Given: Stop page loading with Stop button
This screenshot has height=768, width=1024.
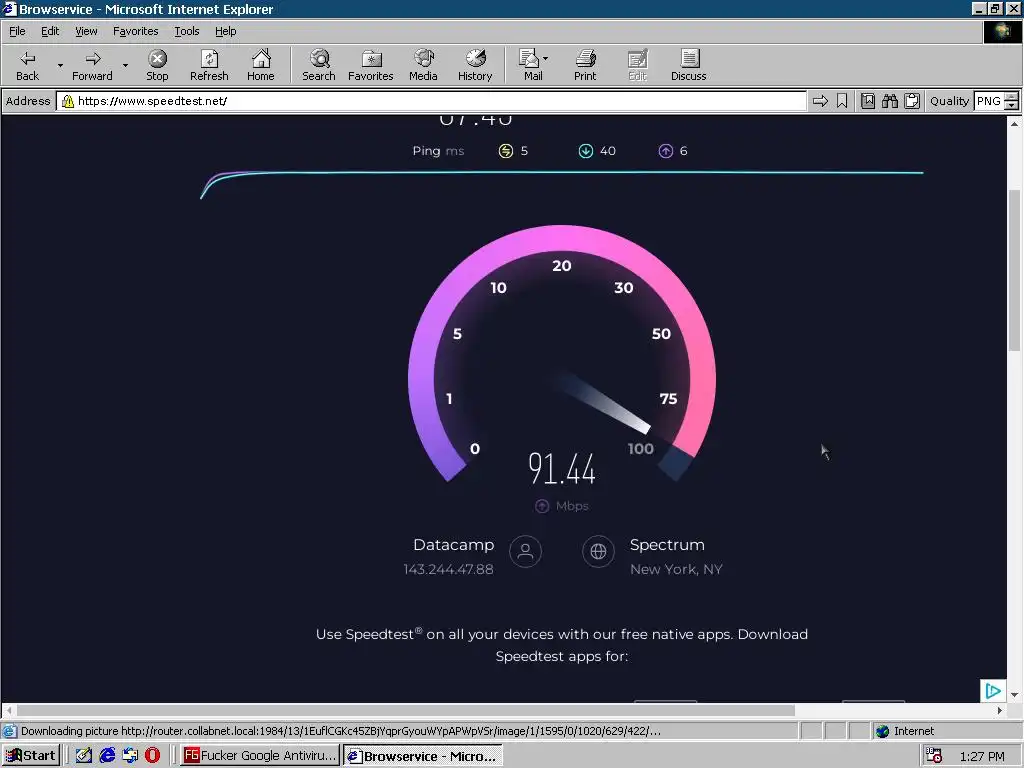Looking at the screenshot, I should 157,65.
